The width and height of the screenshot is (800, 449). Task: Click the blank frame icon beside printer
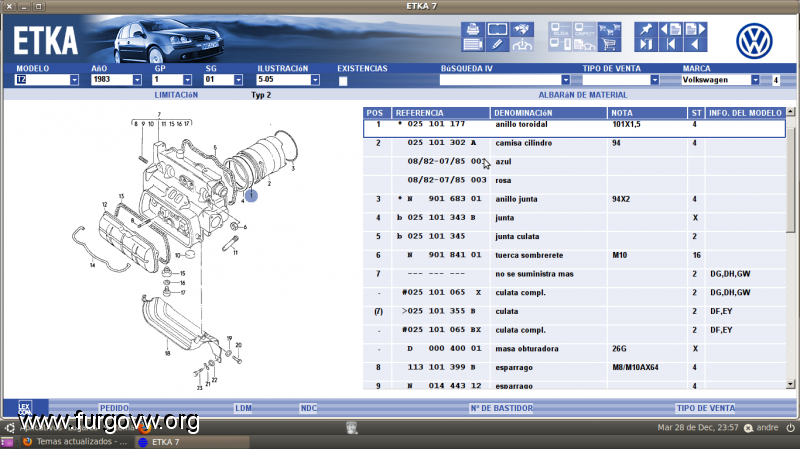tap(497, 29)
